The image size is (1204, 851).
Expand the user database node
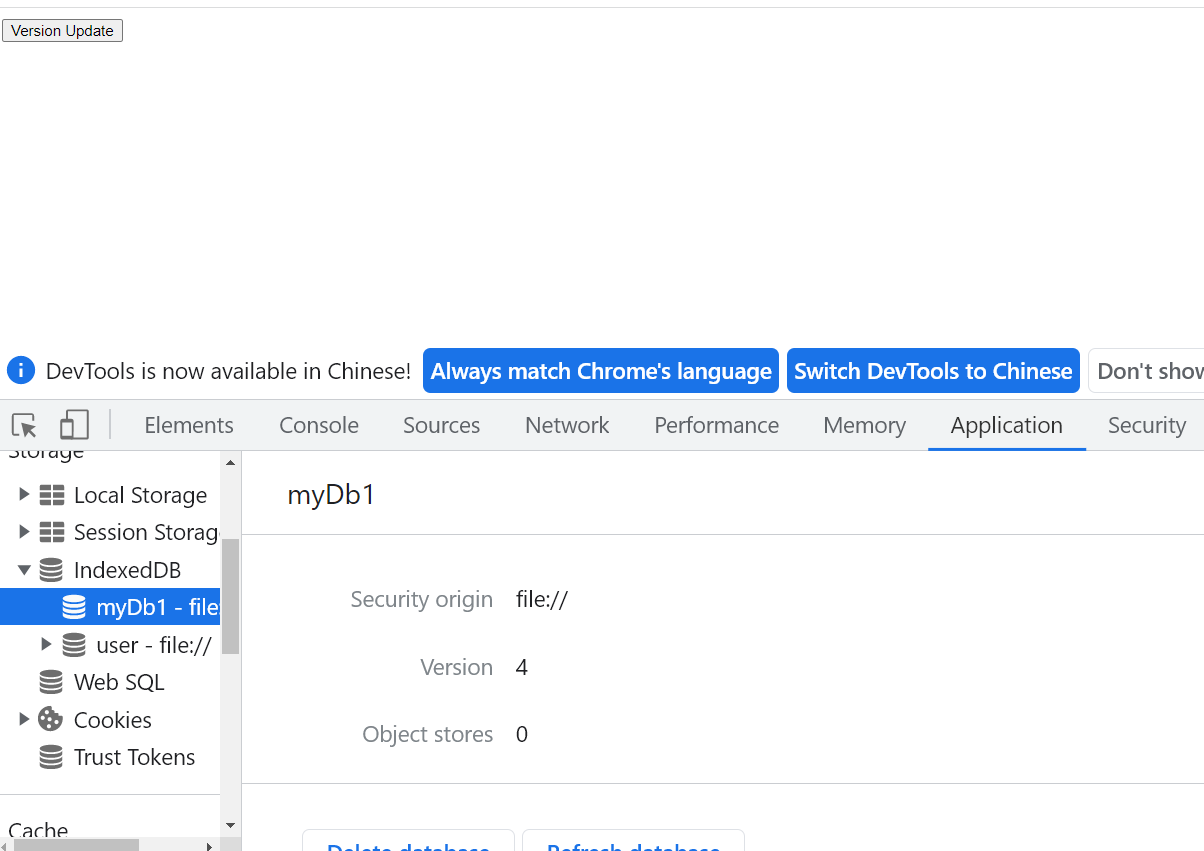click(x=46, y=645)
